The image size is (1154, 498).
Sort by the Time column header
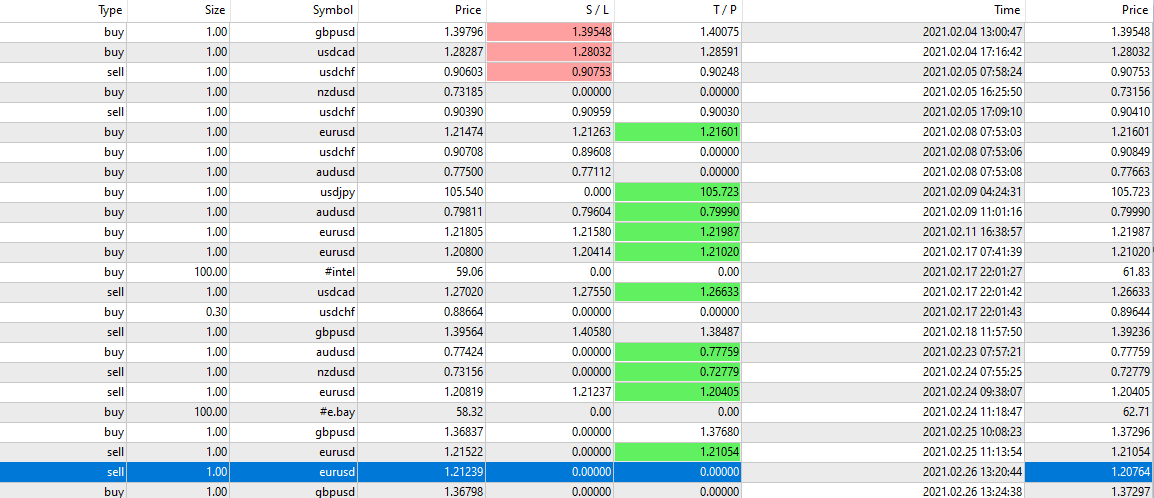click(x=884, y=10)
